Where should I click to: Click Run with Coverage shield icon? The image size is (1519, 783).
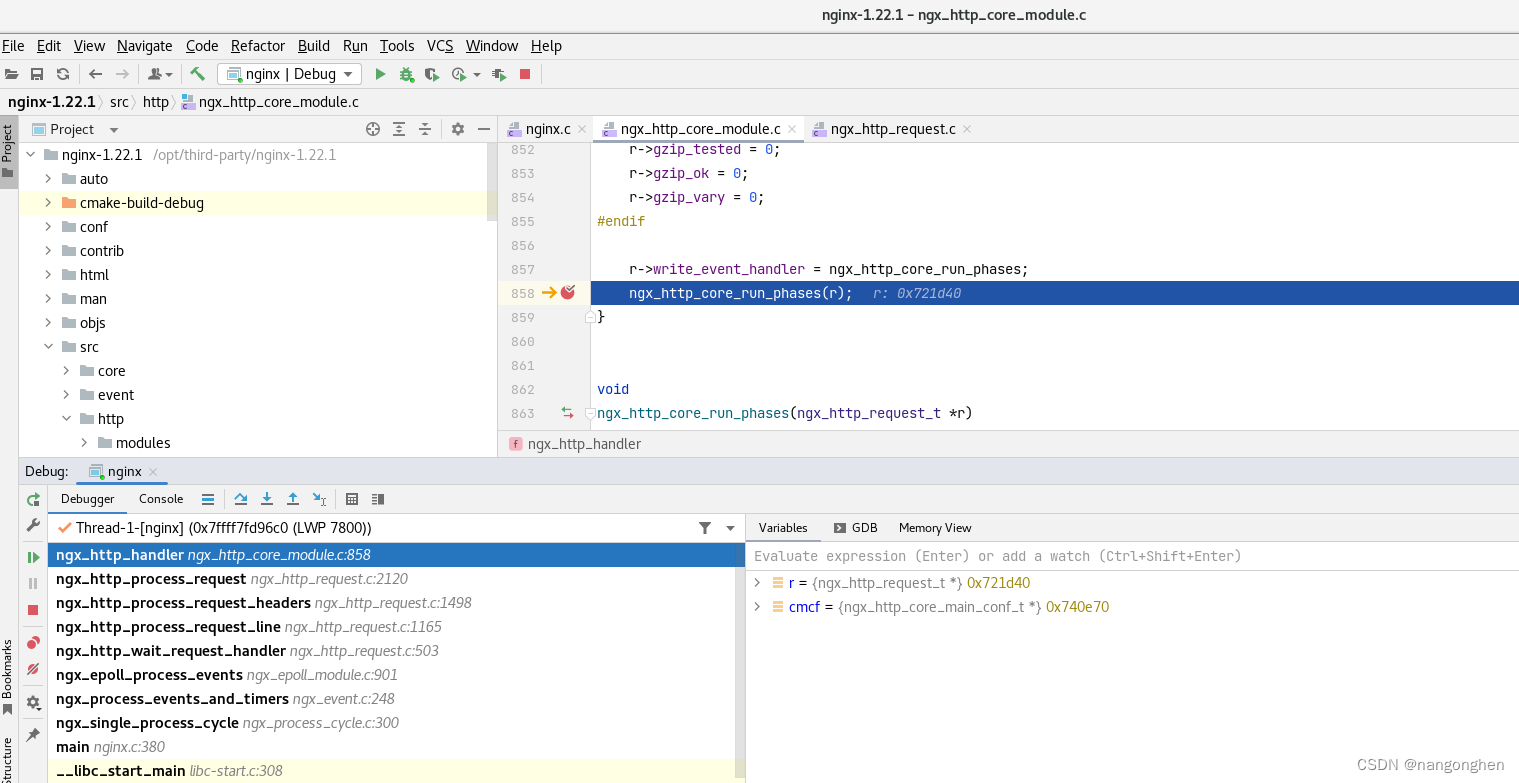(432, 74)
